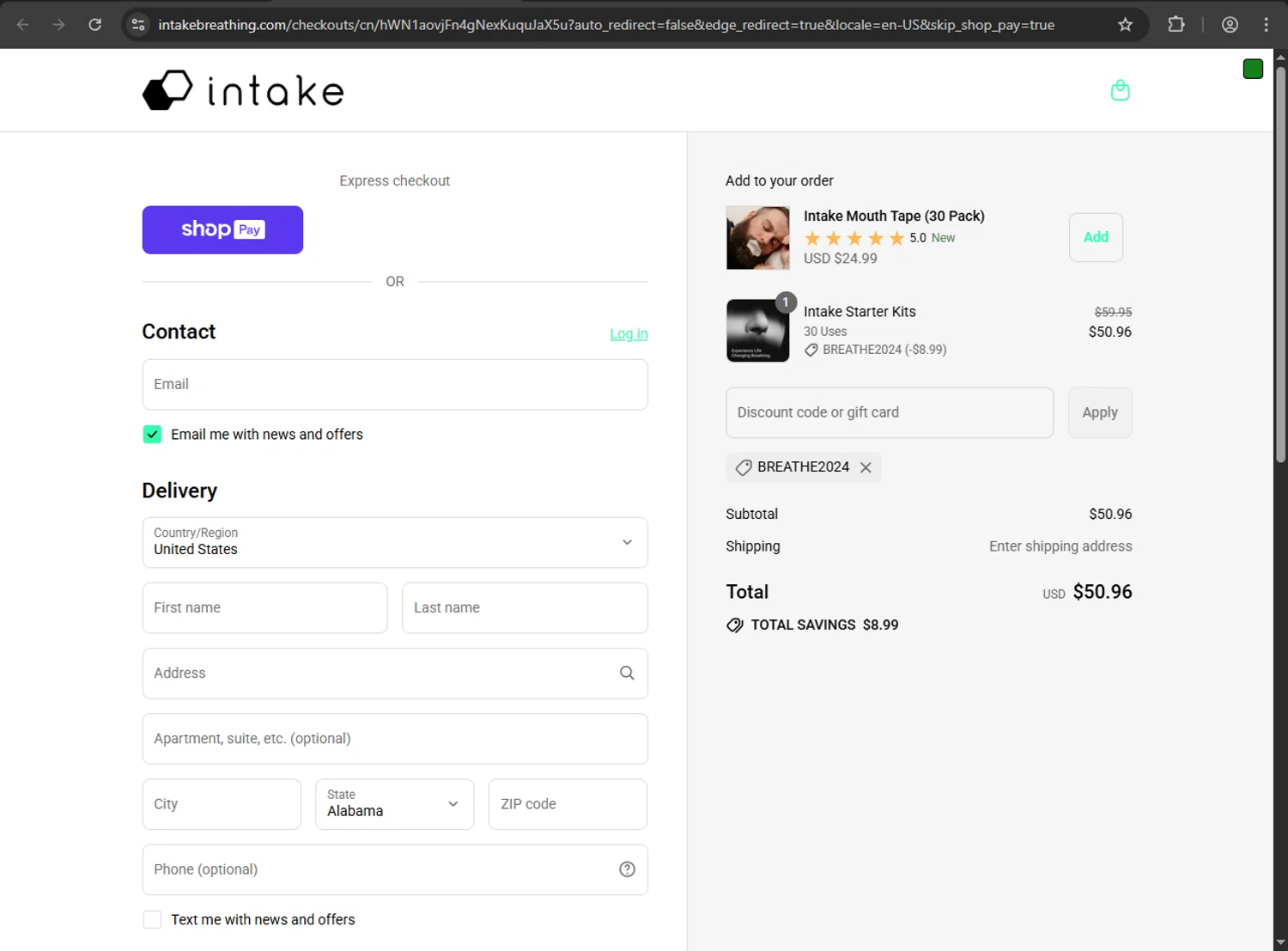Screen dimensions: 1288x951
Task: Click the five-star rating for Mouth Tape
Action: click(854, 238)
